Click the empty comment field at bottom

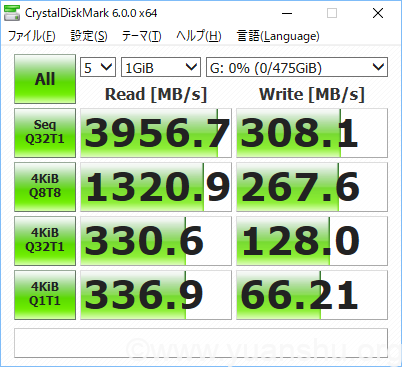tap(201, 343)
